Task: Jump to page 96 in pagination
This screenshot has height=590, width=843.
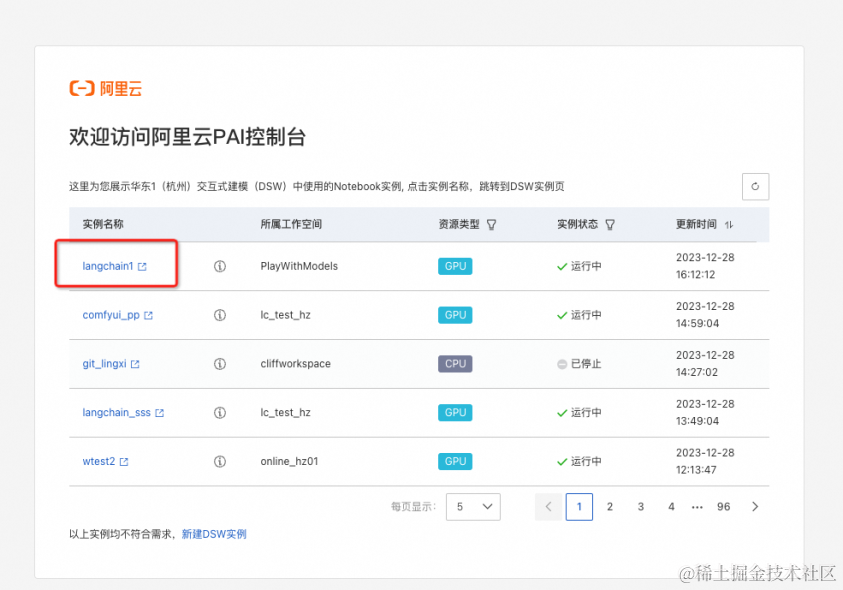Action: 724,507
